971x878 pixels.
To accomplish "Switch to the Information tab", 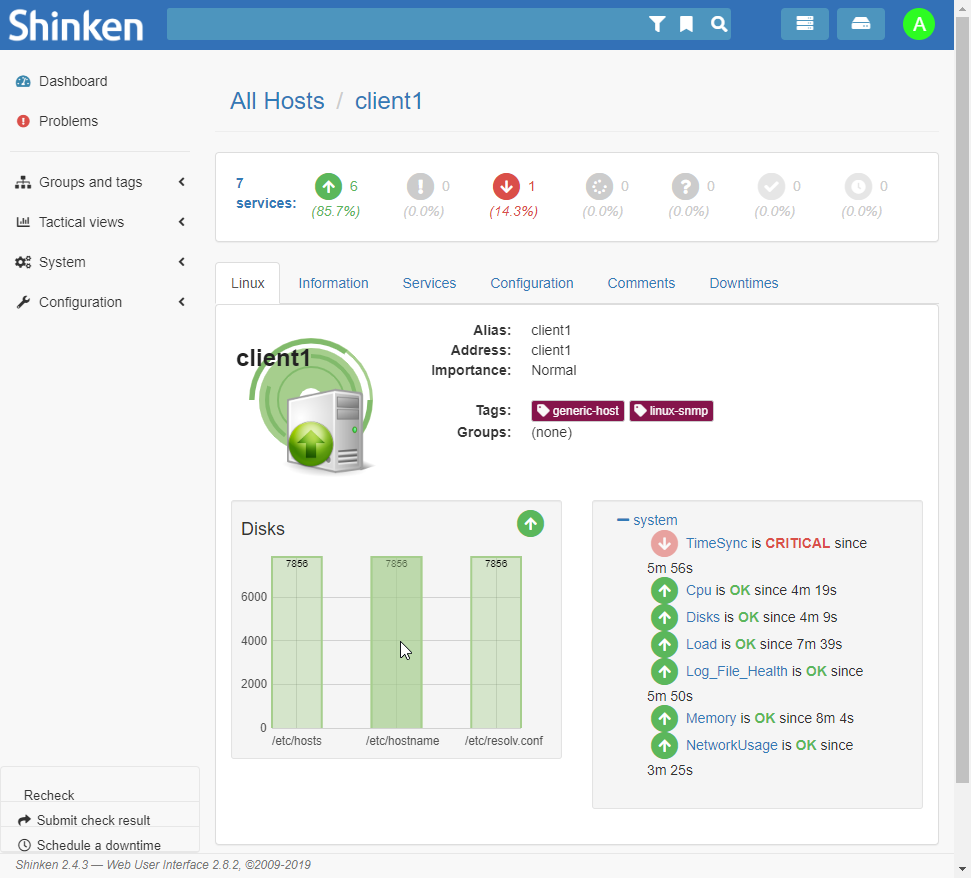I will (x=333, y=284).
